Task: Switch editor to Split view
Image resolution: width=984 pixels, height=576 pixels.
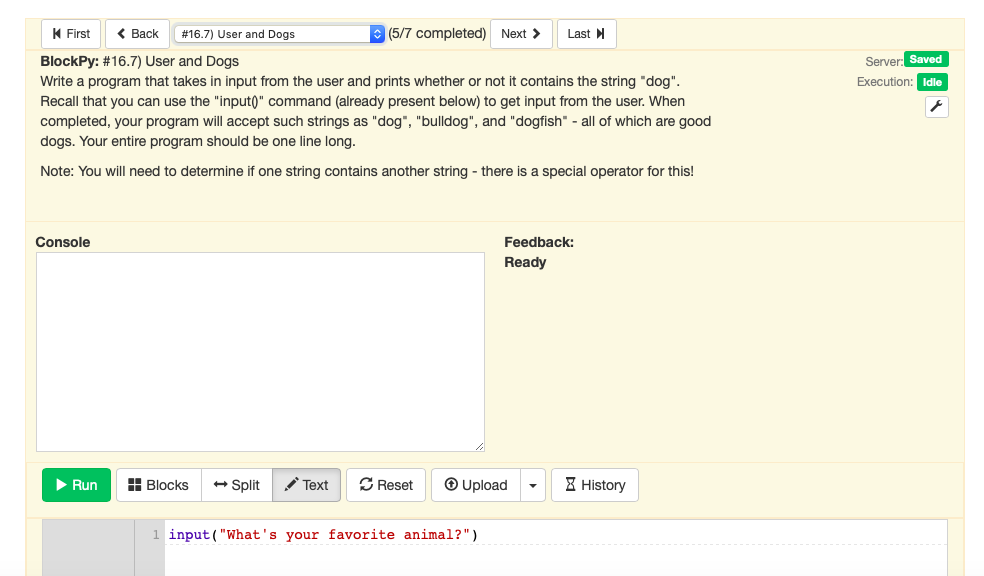Action: (x=237, y=485)
